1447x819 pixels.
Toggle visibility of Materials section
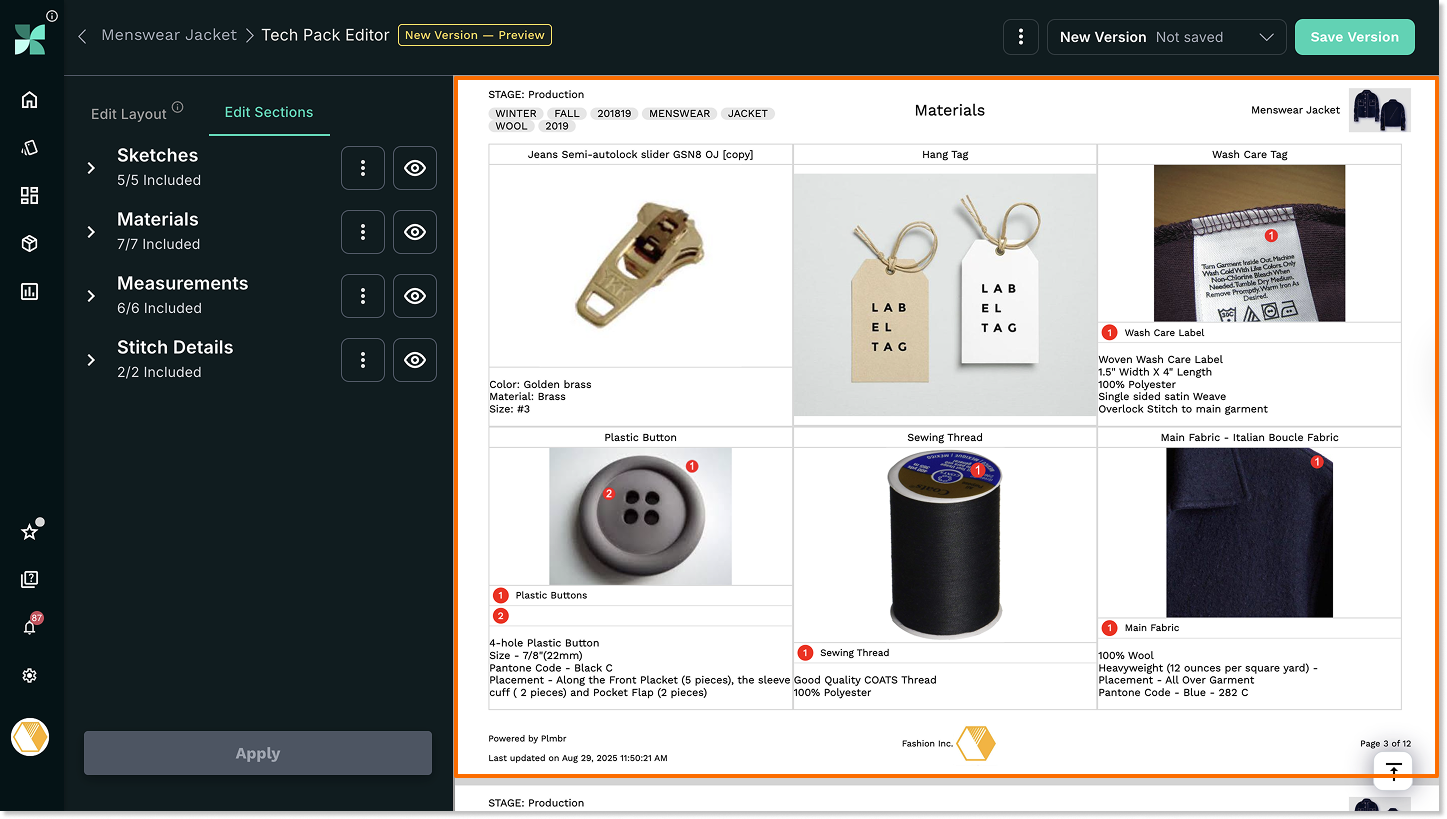(x=414, y=232)
